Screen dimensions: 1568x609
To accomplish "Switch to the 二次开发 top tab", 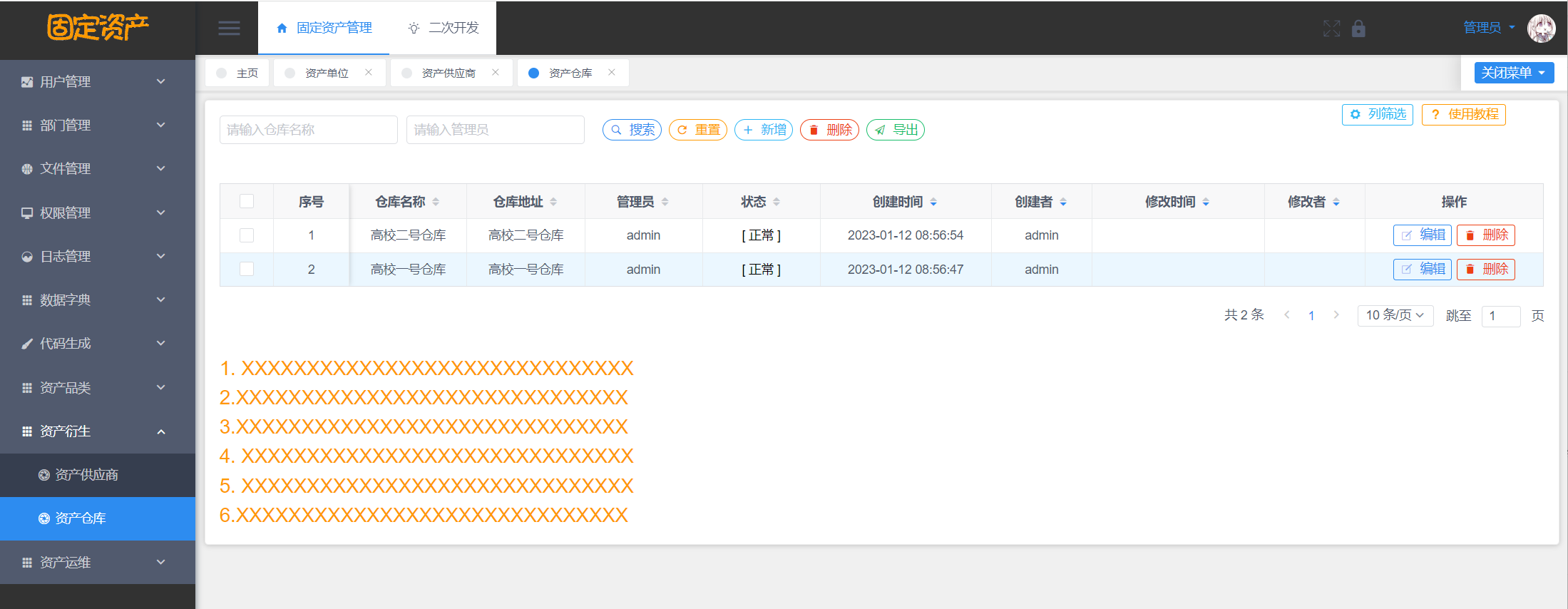I will (x=444, y=28).
